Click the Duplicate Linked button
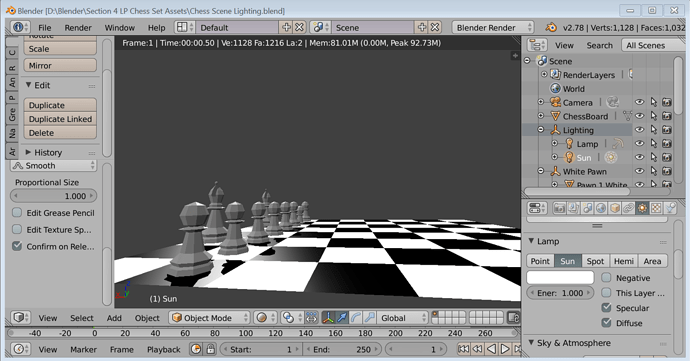690x361 pixels. pos(60,119)
